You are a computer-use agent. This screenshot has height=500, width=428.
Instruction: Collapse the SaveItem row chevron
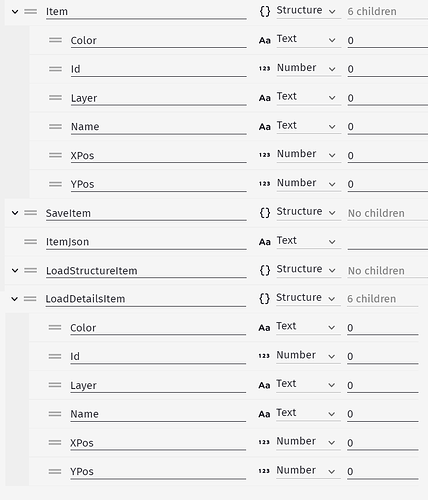point(15,213)
